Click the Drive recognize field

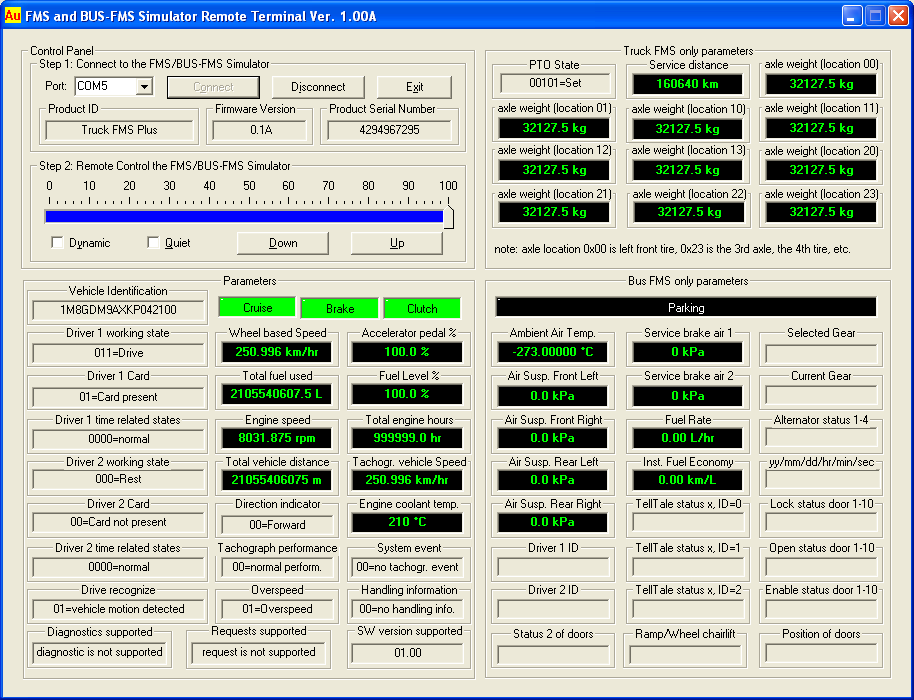[x=118, y=609]
